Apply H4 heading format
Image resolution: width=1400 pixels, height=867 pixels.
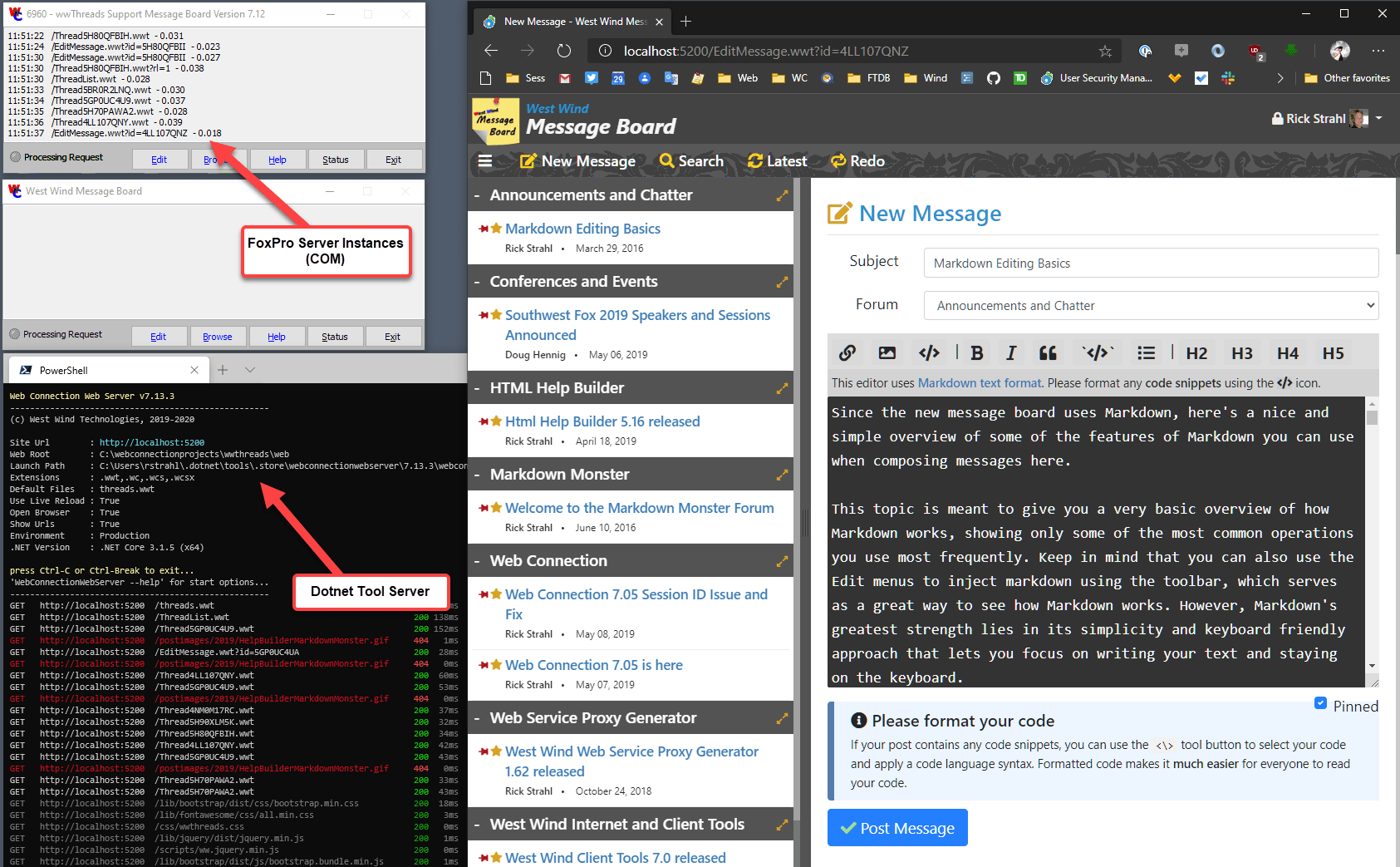[x=1288, y=353]
